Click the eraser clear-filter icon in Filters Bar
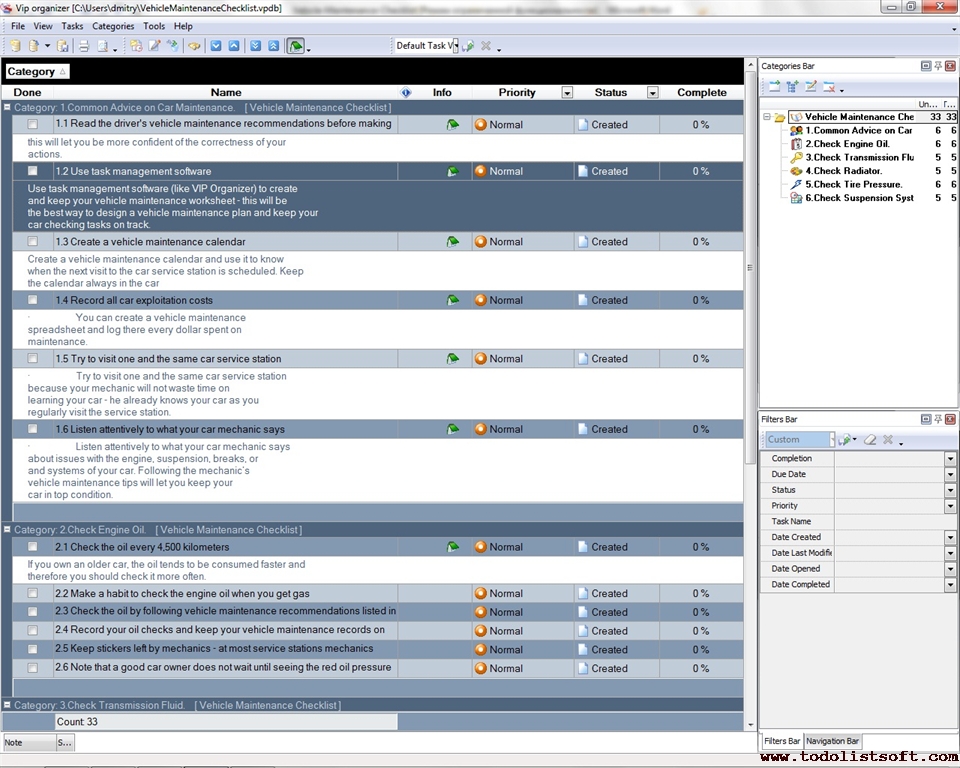The image size is (960, 768). (869, 439)
